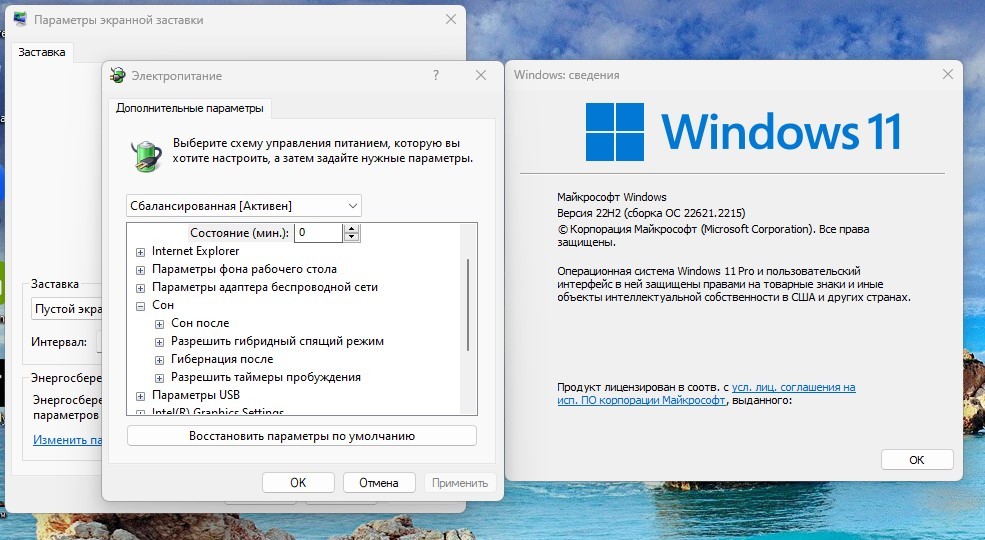Screen dimensions: 985x540
Task: Click the Состояние (мин.) value field
Action: pyautogui.click(x=318, y=232)
